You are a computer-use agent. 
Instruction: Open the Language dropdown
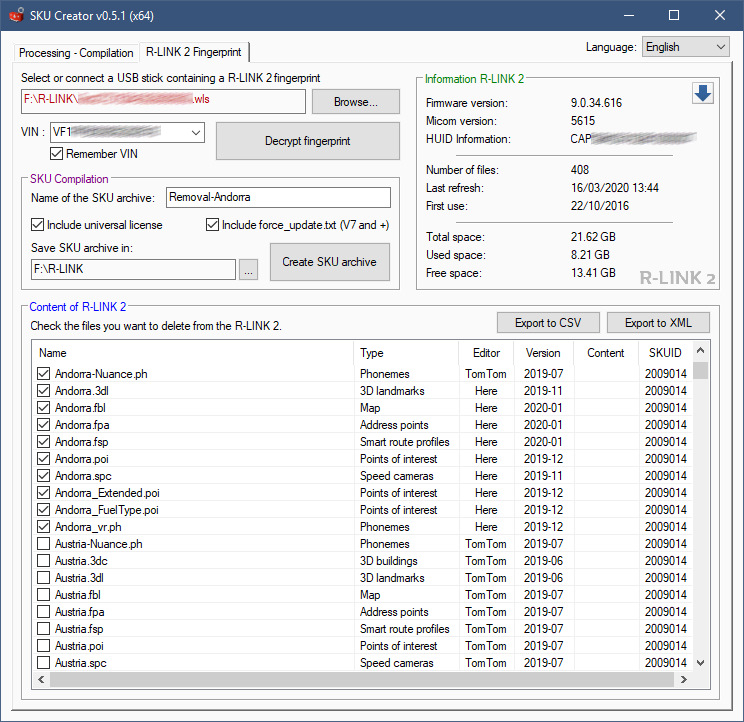(x=685, y=47)
